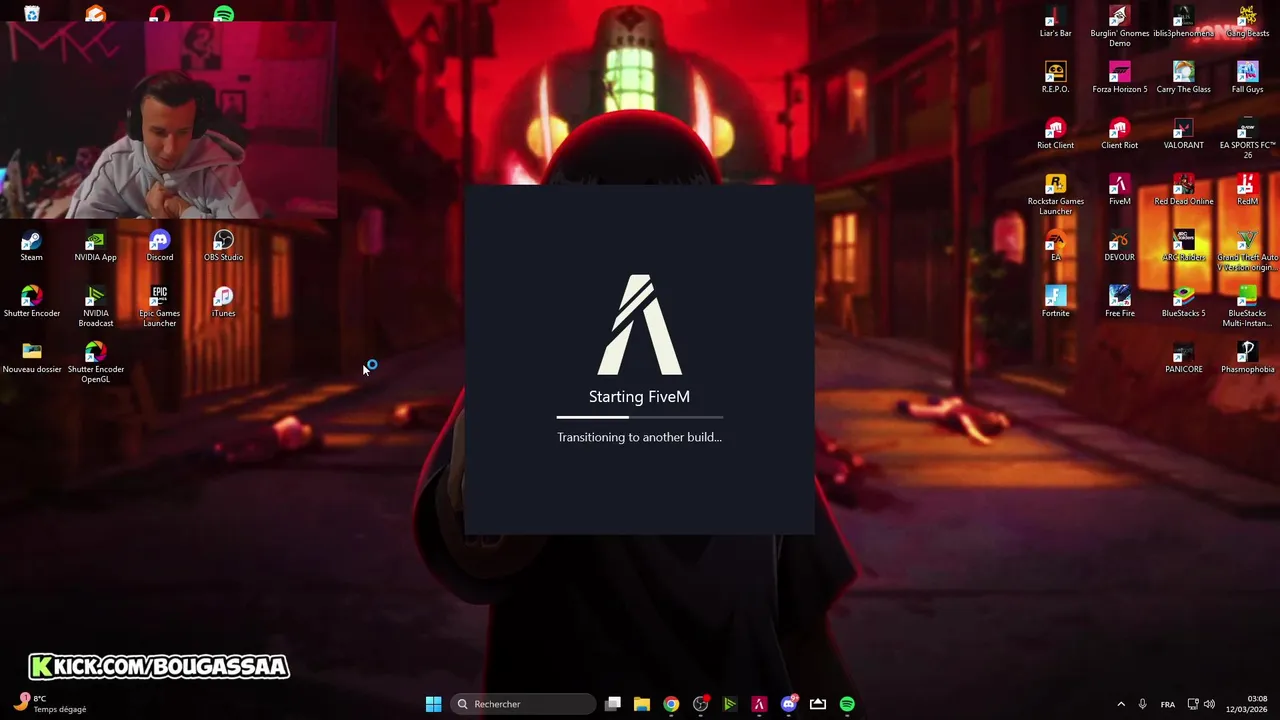Select the Grand Theft Auto V shortcut

point(1247,251)
